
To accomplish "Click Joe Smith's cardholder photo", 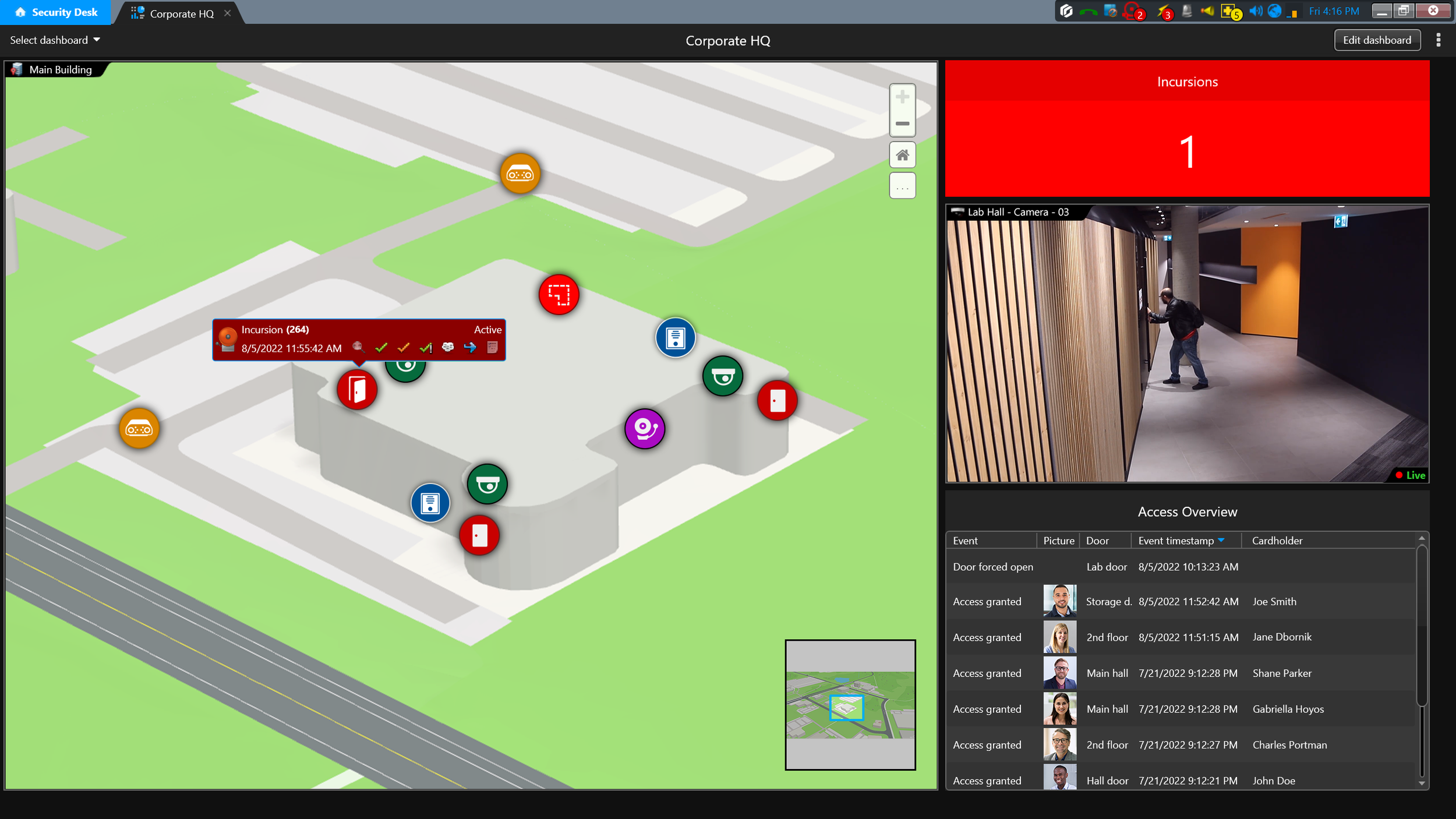I will pos(1060,601).
